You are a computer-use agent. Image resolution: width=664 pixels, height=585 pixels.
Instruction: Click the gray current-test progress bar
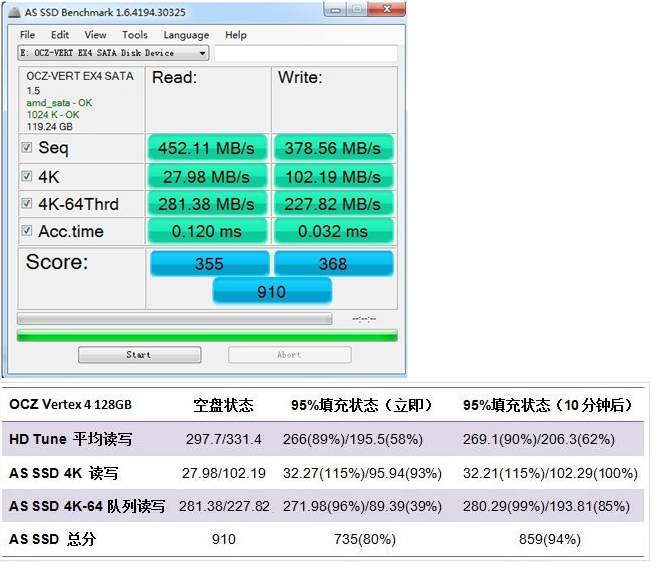click(x=174, y=319)
